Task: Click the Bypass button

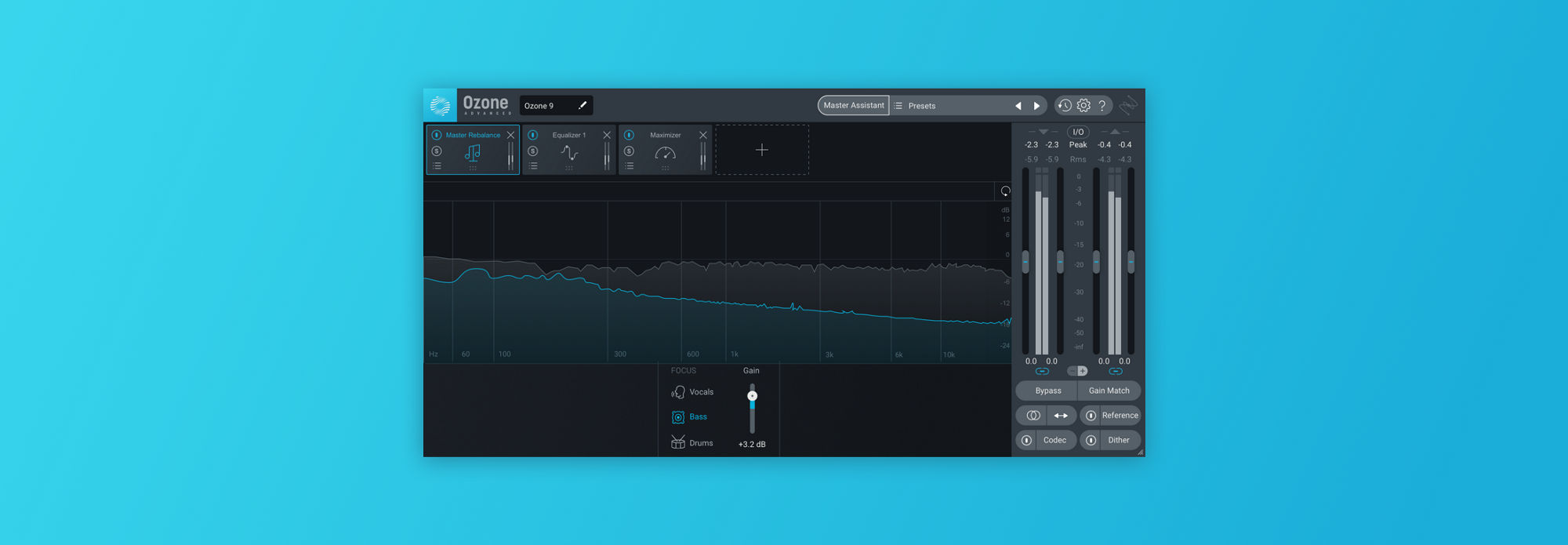Action: pos(1047,391)
